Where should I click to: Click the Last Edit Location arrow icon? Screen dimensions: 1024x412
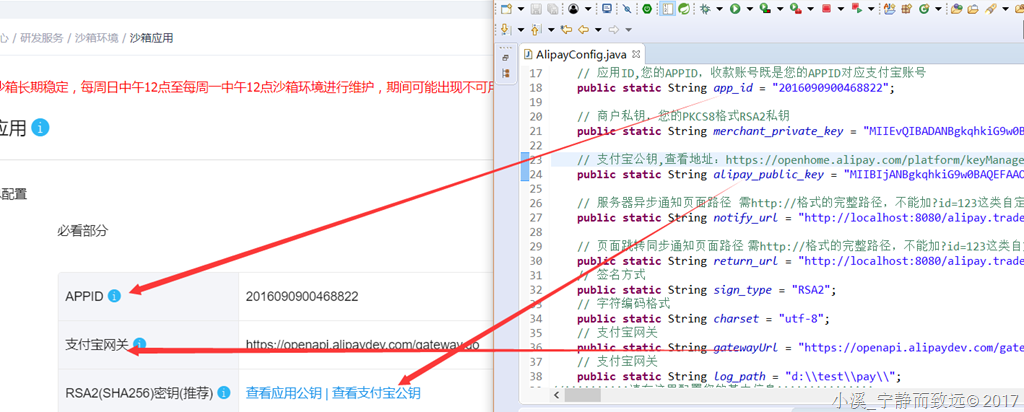(566, 29)
